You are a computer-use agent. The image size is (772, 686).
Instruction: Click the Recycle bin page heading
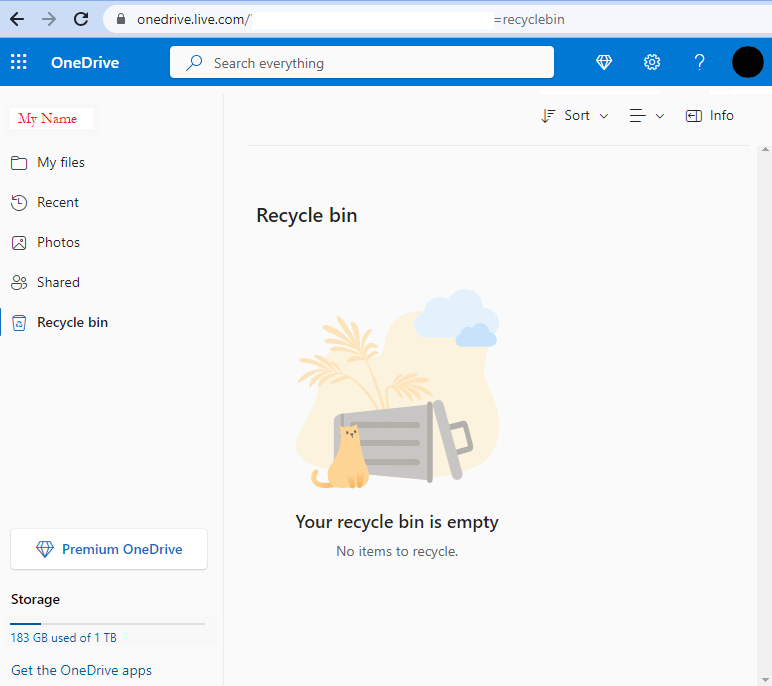coord(307,215)
